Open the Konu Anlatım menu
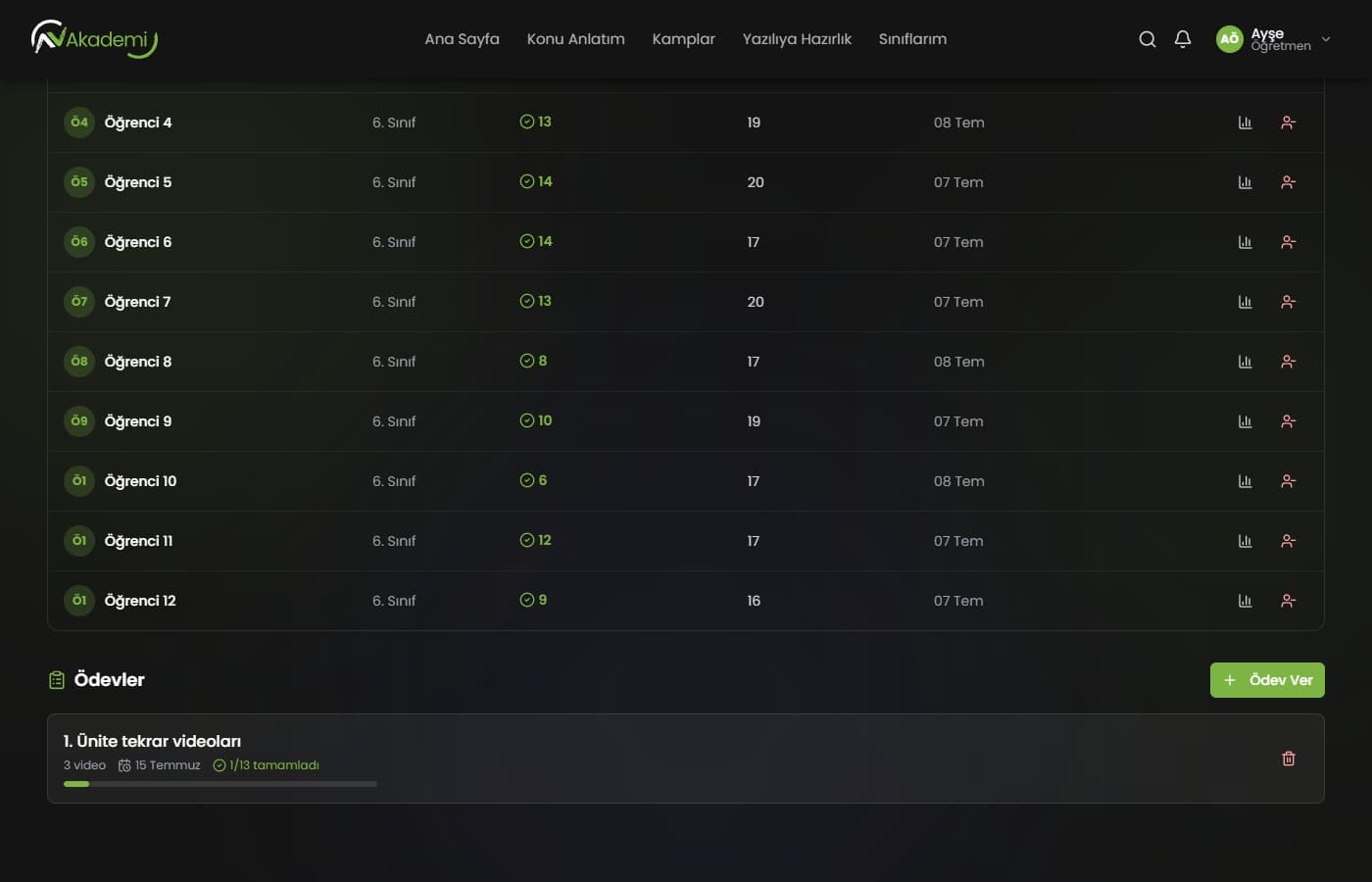The image size is (1372, 882). pyautogui.click(x=575, y=39)
